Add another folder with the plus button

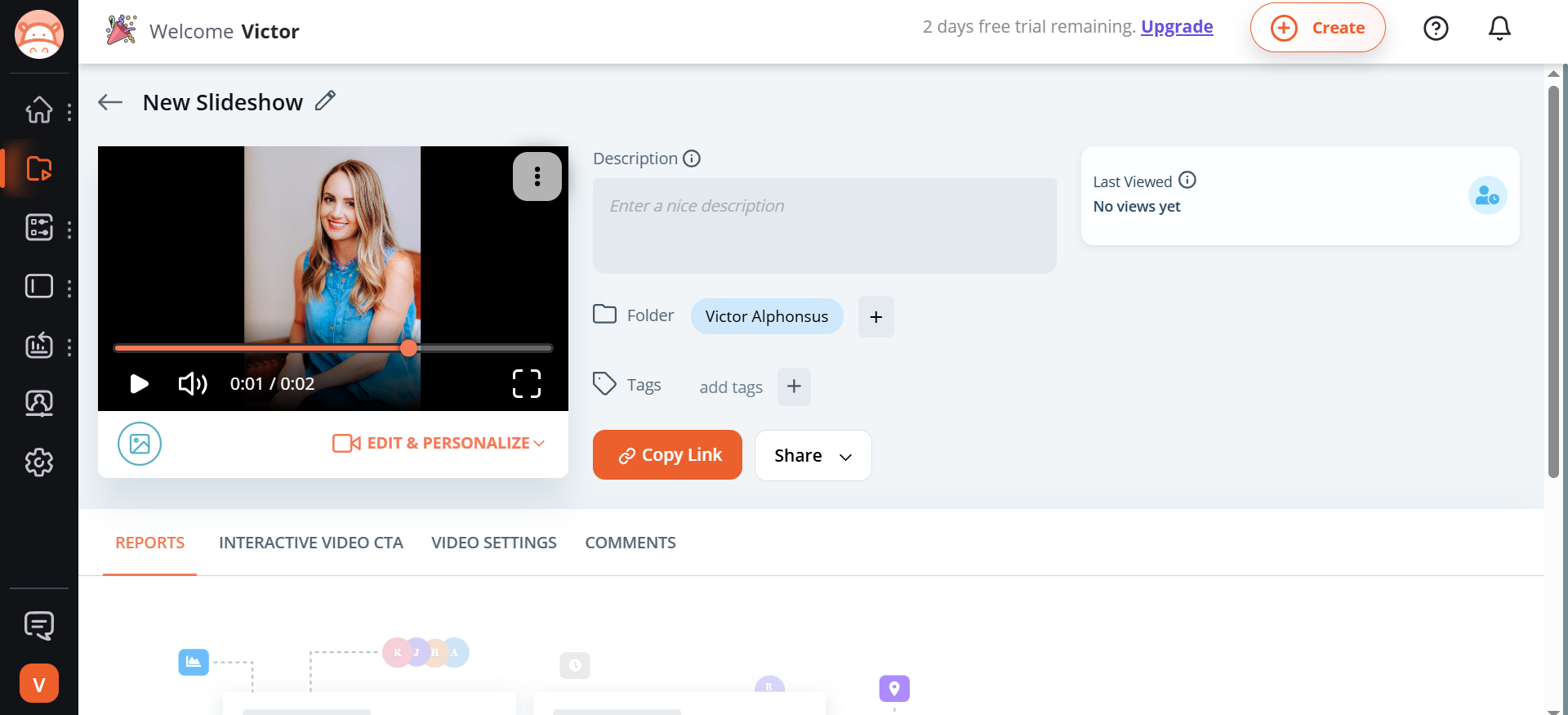tap(875, 317)
